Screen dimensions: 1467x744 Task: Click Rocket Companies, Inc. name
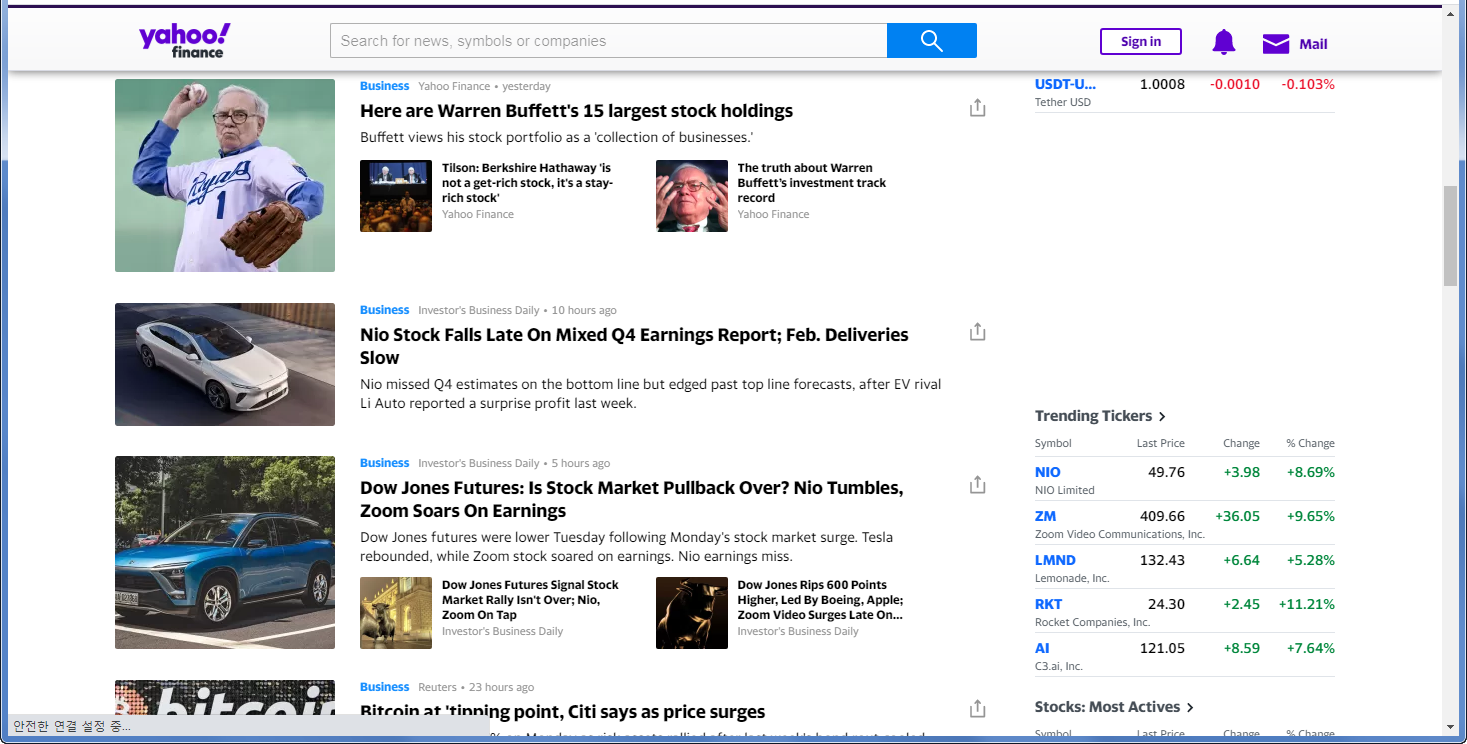(x=1093, y=622)
